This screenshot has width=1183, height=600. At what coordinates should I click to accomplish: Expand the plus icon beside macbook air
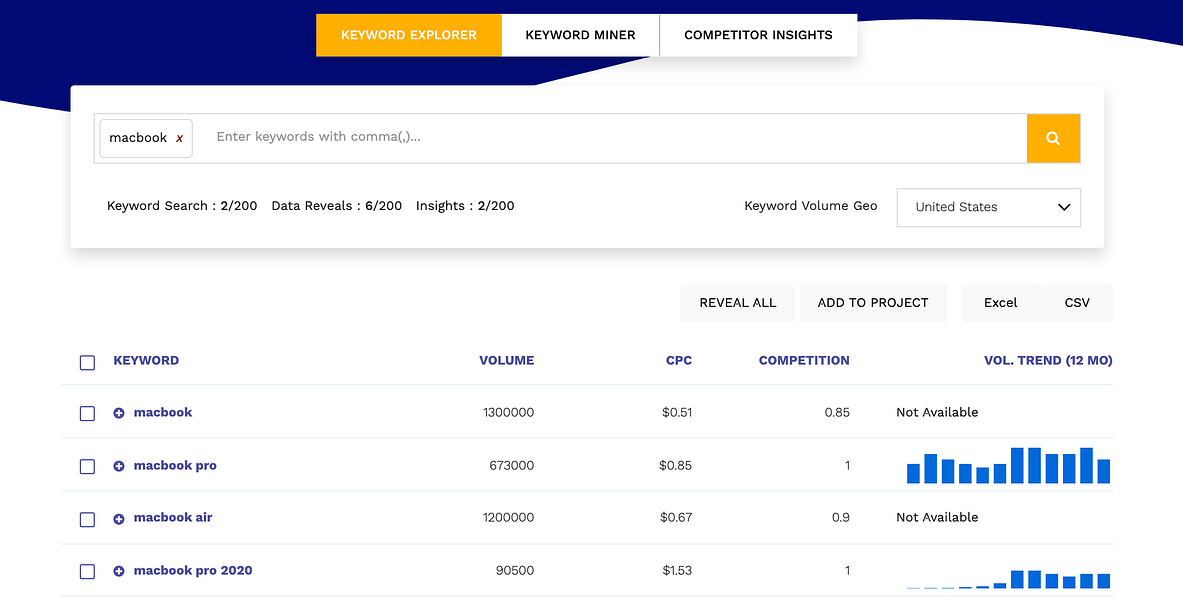118,518
